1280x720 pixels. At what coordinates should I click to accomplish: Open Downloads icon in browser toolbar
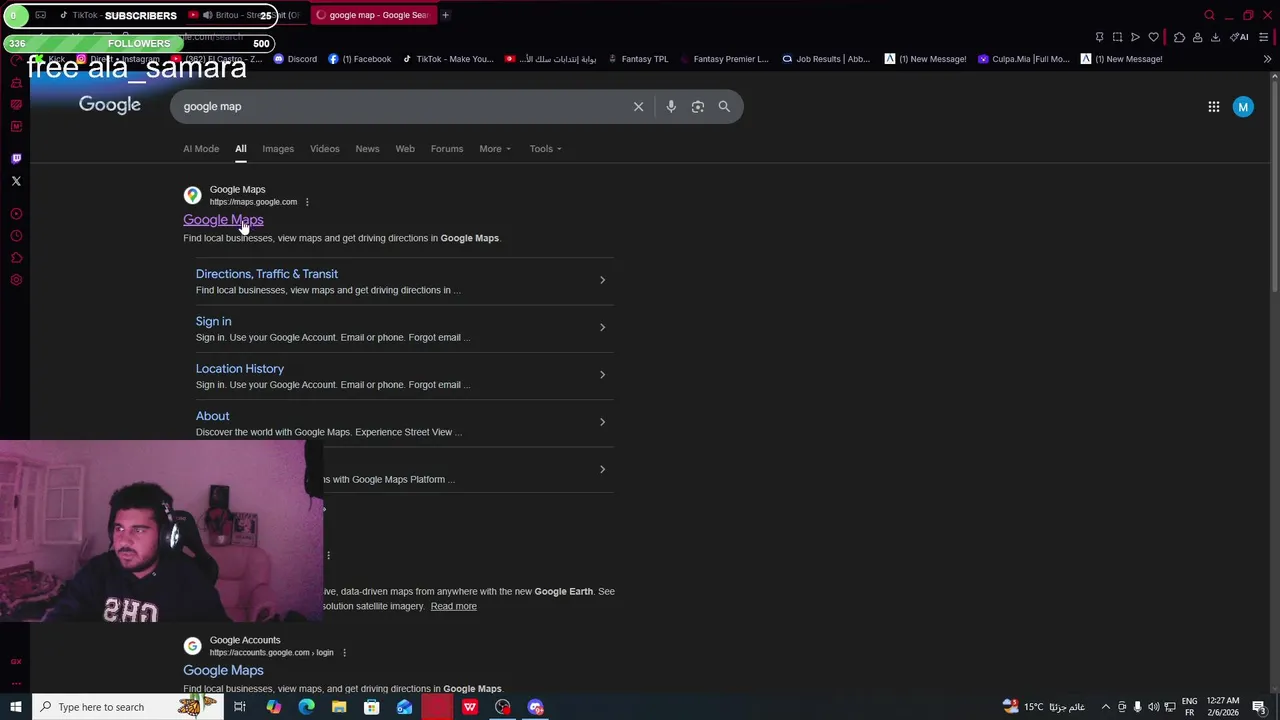pos(1215,37)
